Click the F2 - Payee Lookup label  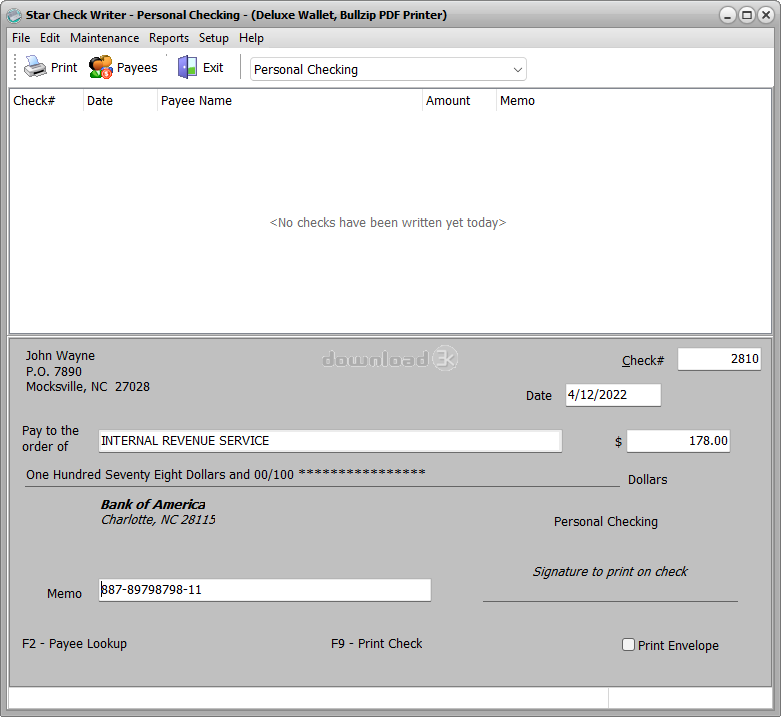coord(74,643)
